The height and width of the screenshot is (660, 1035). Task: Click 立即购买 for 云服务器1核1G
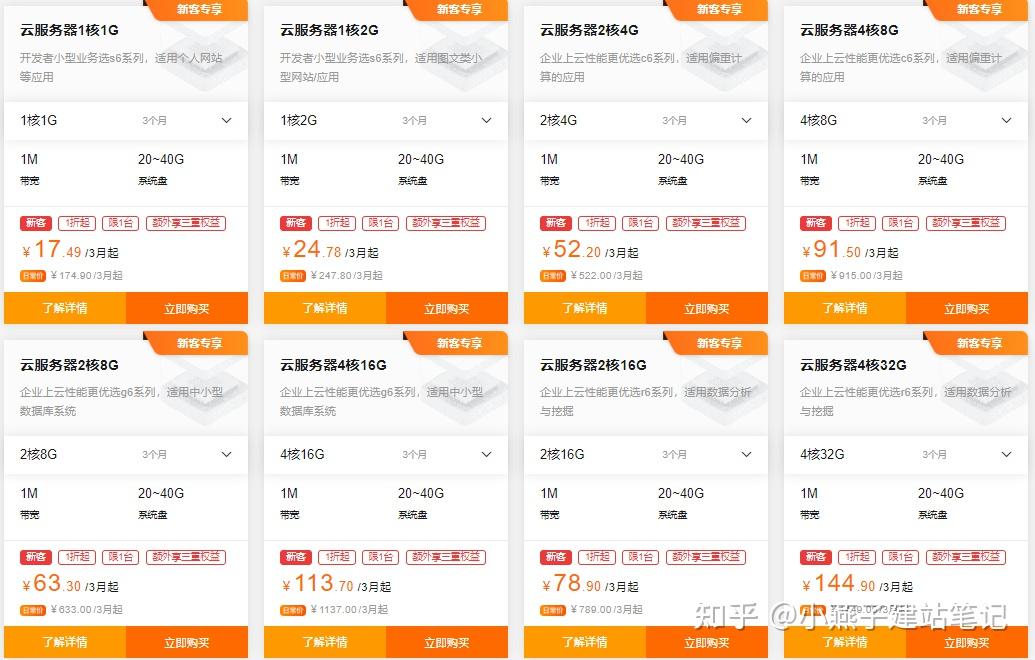click(x=187, y=308)
